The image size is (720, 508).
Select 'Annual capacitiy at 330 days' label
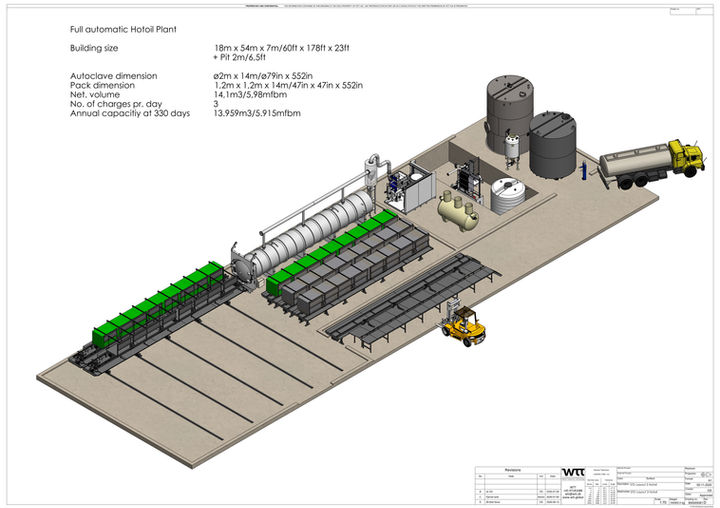point(129,113)
